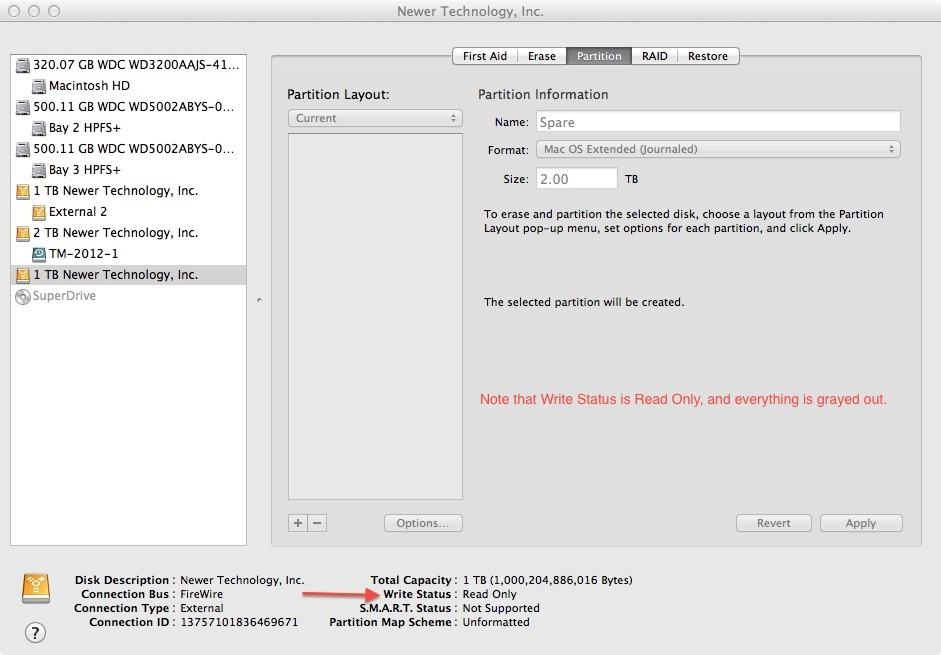The height and width of the screenshot is (655, 941).
Task: Click the External 2 FireWire volume icon
Action: coord(38,212)
